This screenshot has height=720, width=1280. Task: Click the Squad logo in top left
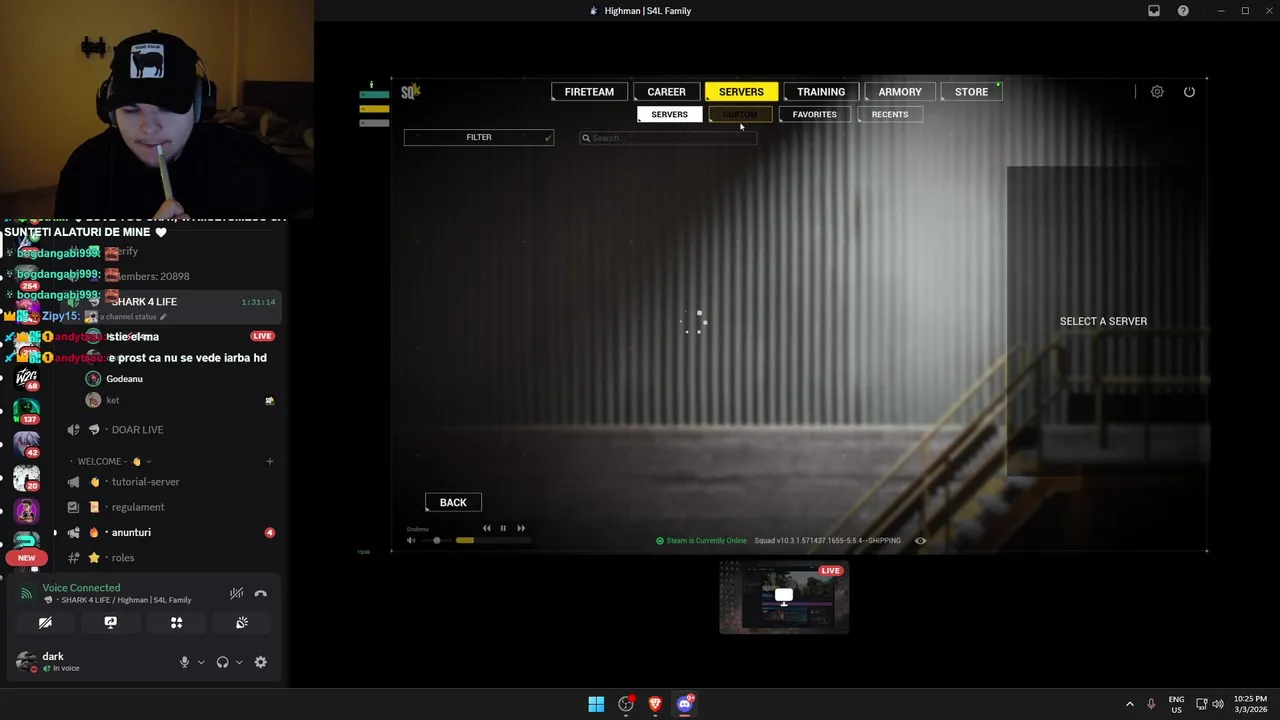click(410, 92)
